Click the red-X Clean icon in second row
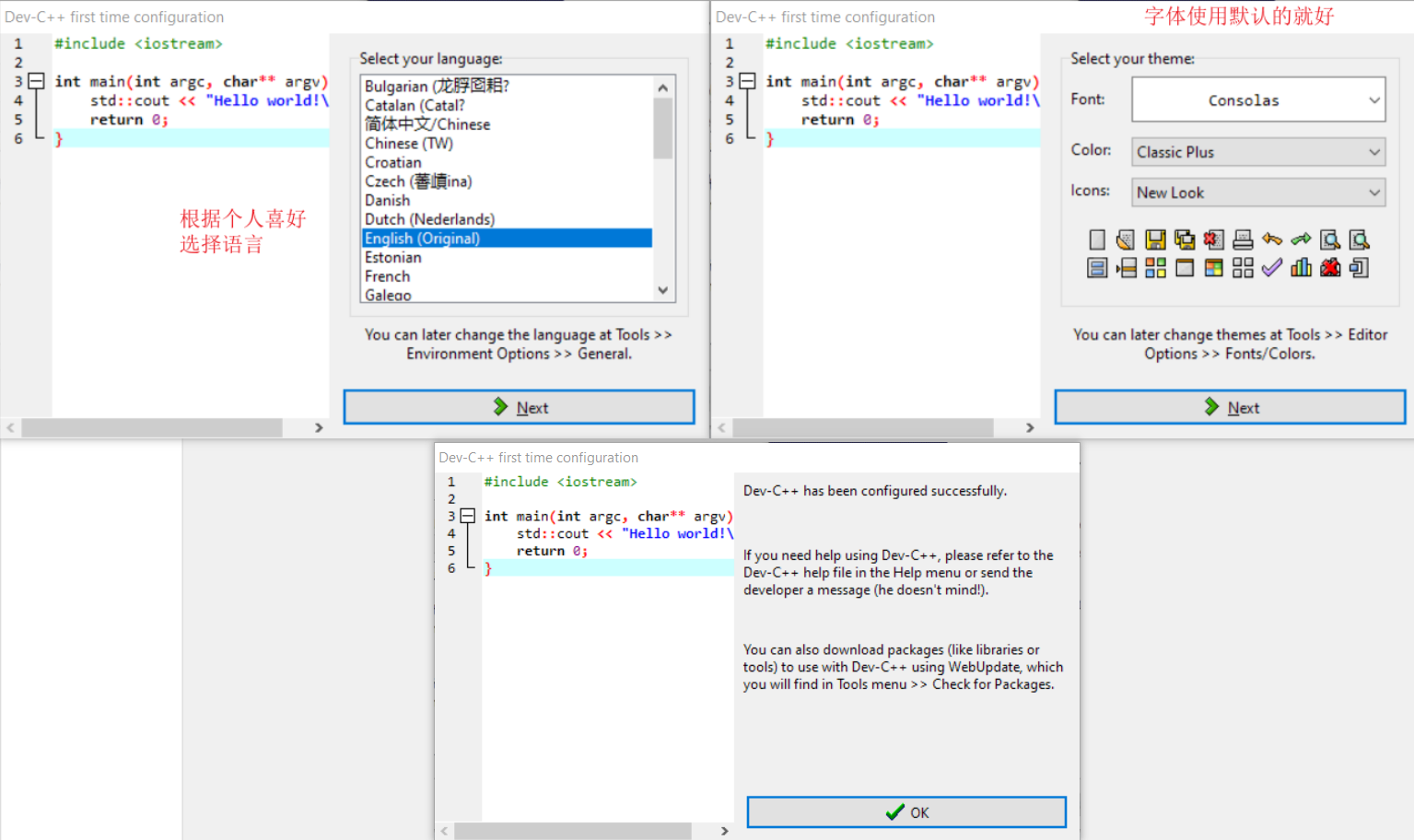This screenshot has width=1414, height=840. 1330,268
